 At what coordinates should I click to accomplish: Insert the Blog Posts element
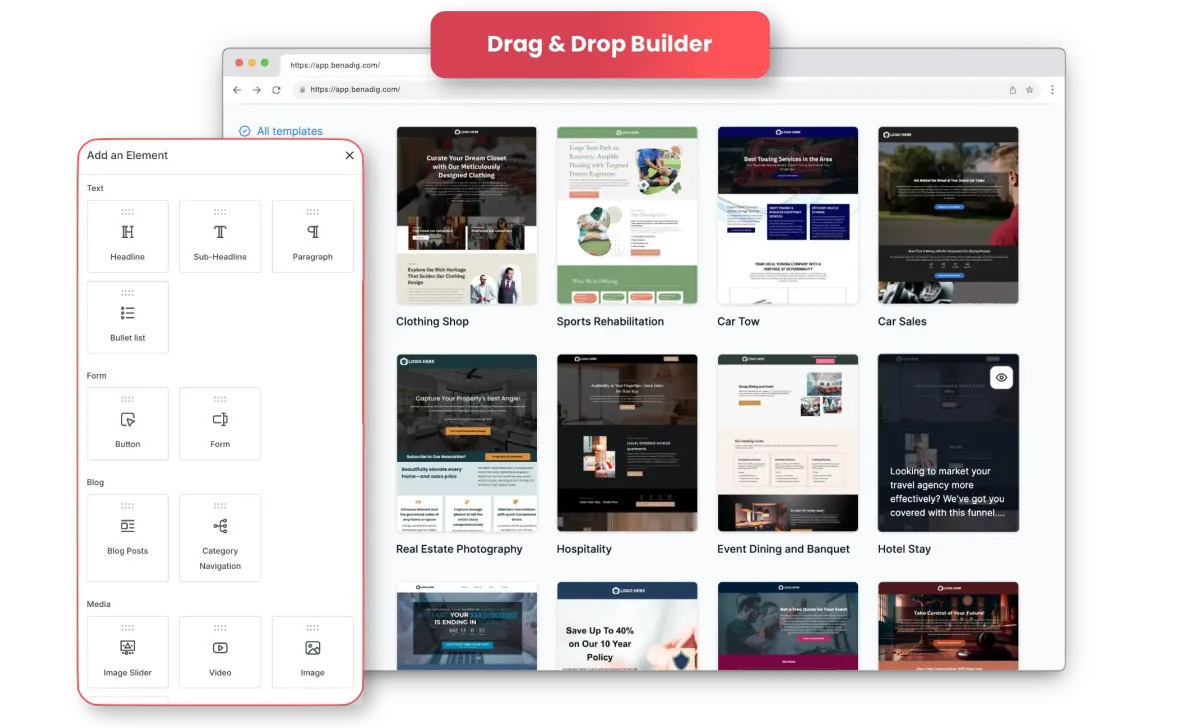pyautogui.click(x=128, y=538)
